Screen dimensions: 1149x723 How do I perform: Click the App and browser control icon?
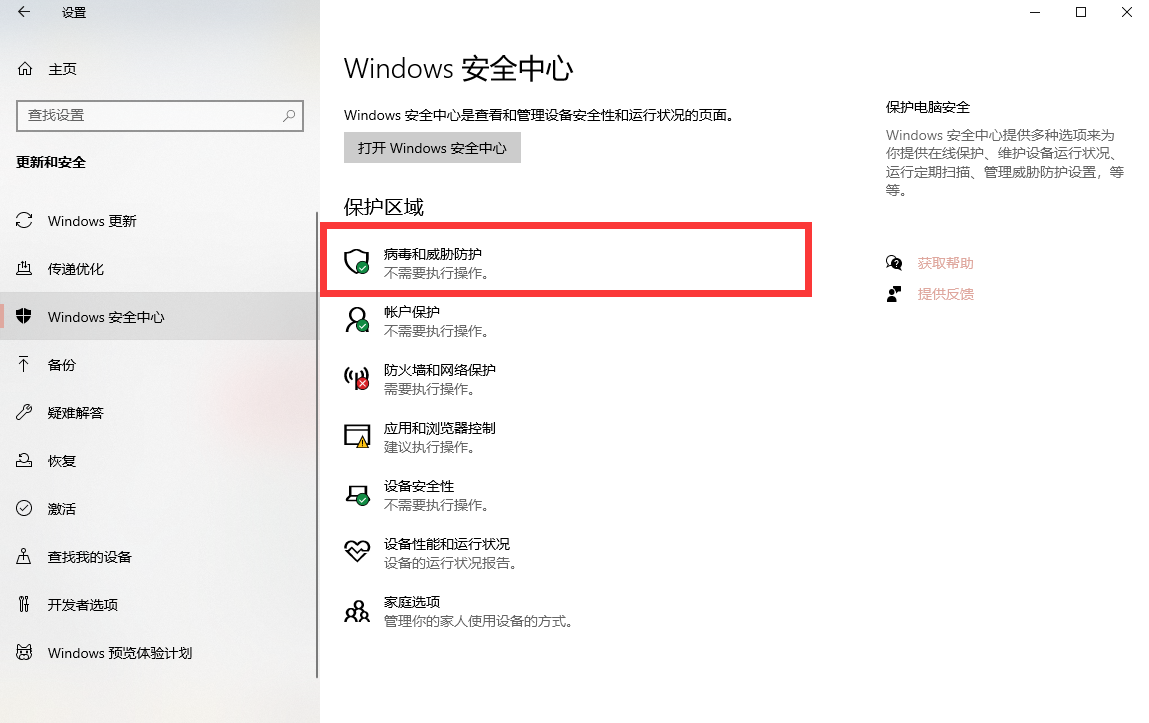pyautogui.click(x=357, y=436)
